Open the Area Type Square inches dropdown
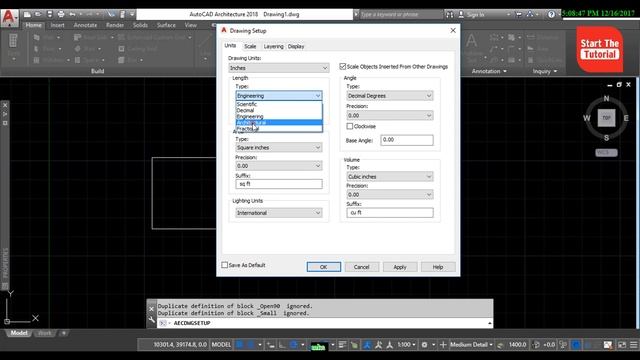The image size is (640, 360). 279,147
